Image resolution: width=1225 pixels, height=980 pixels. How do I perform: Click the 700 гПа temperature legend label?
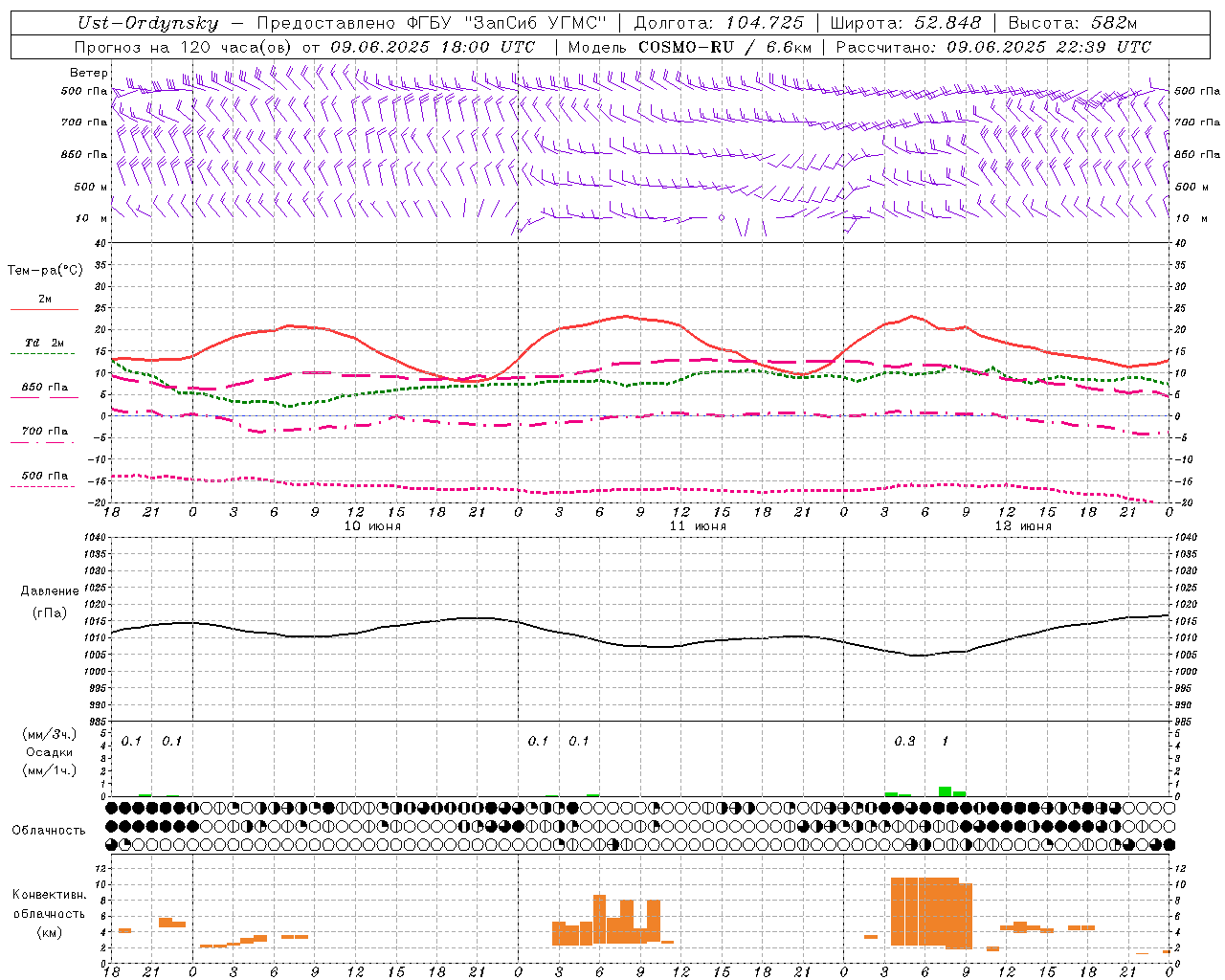pyautogui.click(x=45, y=431)
